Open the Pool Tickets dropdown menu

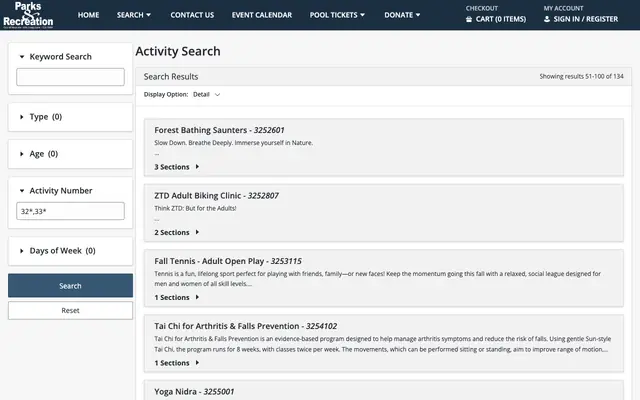tap(337, 15)
